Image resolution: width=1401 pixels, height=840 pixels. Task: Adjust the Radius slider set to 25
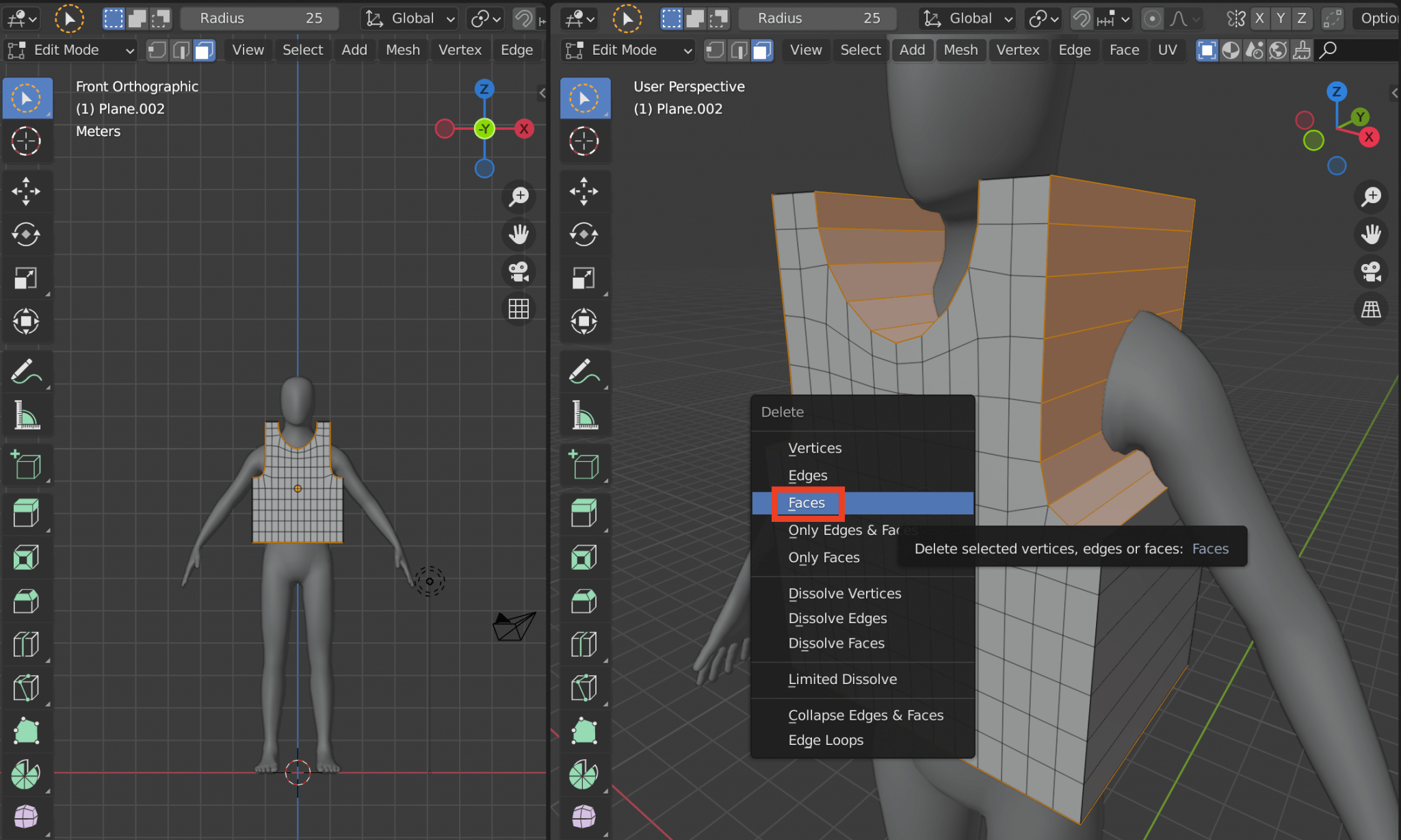coord(260,18)
